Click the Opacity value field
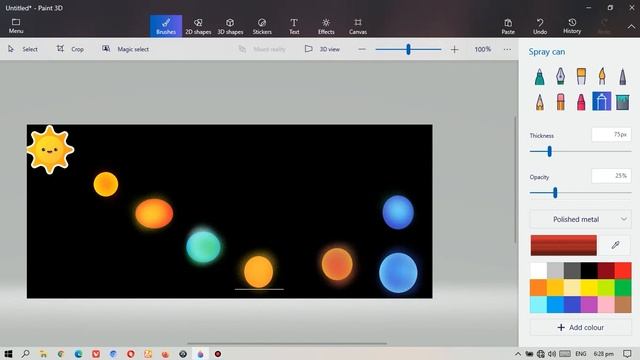 coord(611,176)
